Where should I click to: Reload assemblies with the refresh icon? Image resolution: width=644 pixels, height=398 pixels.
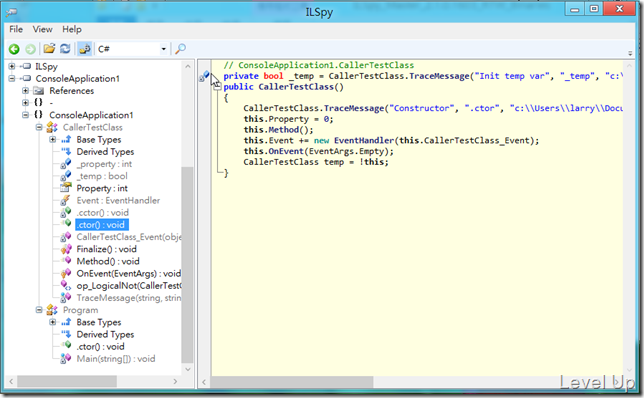(65, 49)
